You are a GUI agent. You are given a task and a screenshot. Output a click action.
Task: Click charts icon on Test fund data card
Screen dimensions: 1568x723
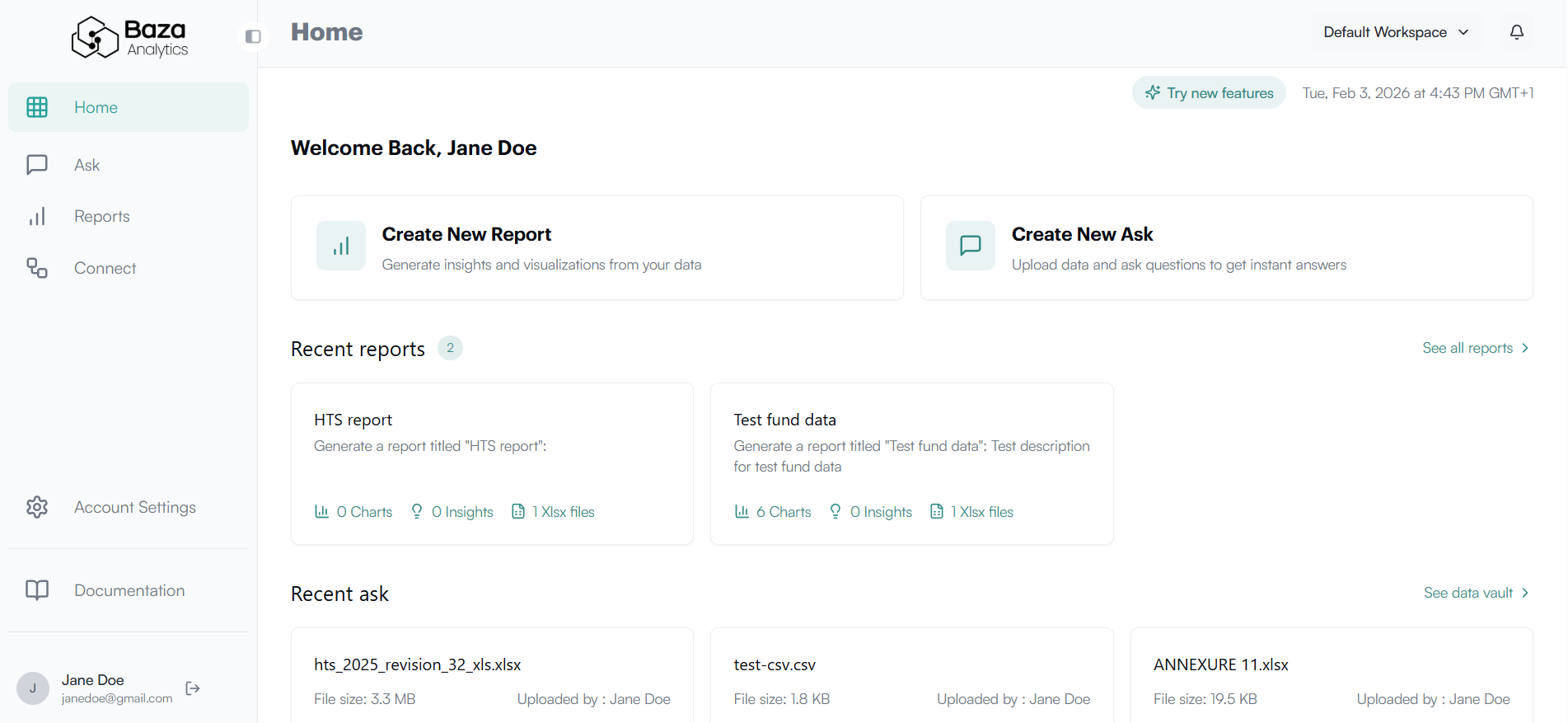tap(742, 512)
